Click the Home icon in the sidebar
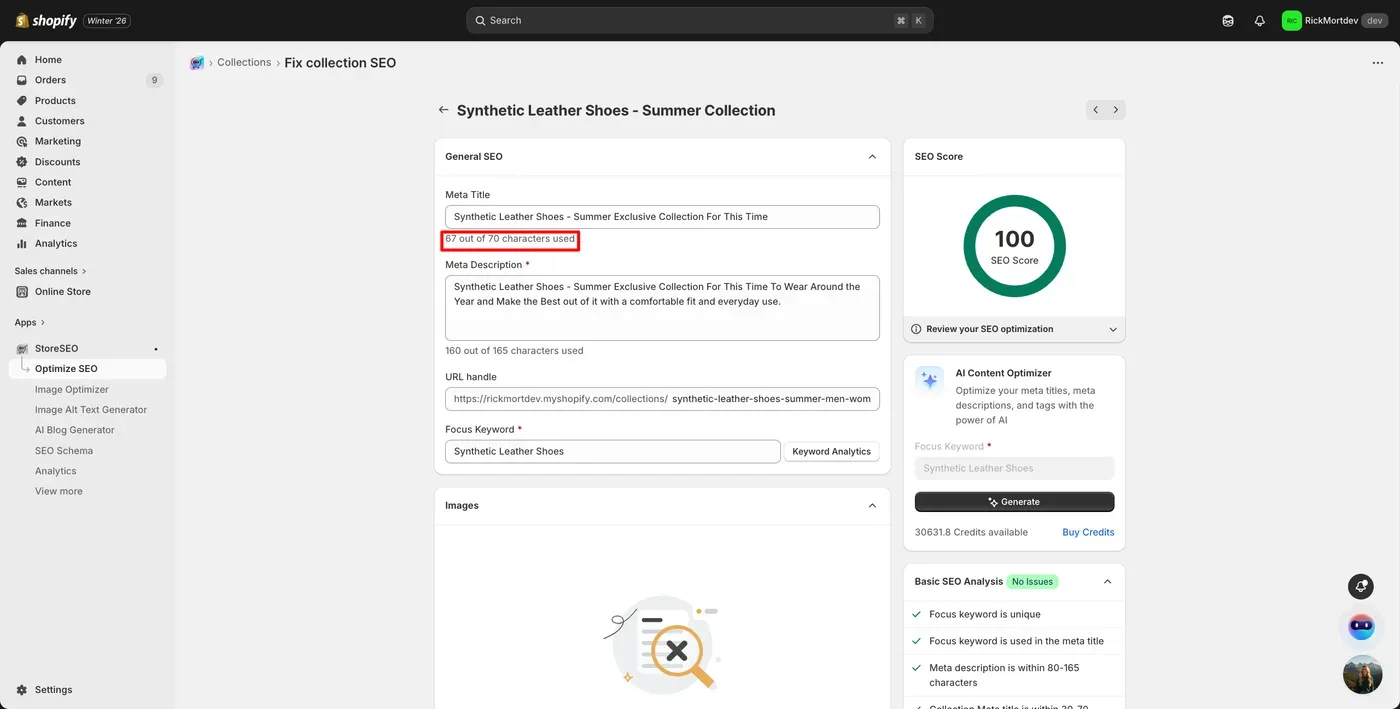 [x=22, y=60]
